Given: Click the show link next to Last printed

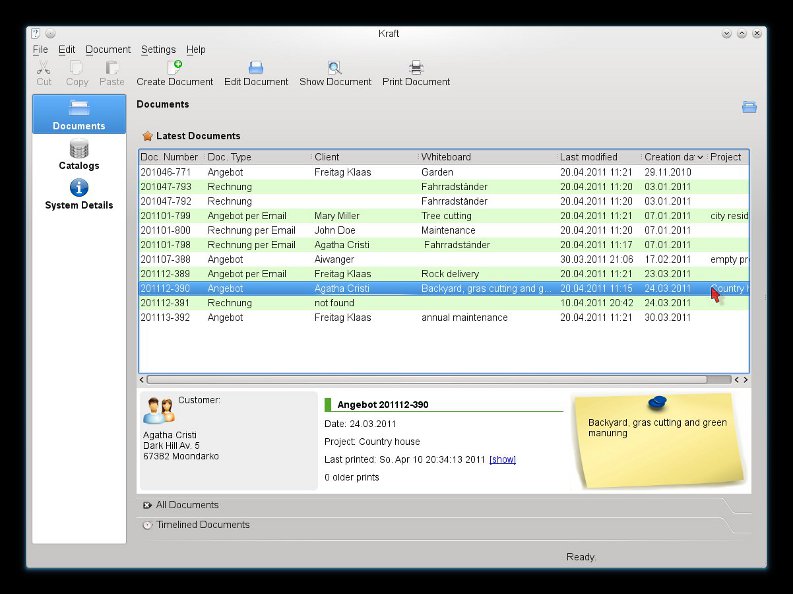Looking at the screenshot, I should 502,459.
